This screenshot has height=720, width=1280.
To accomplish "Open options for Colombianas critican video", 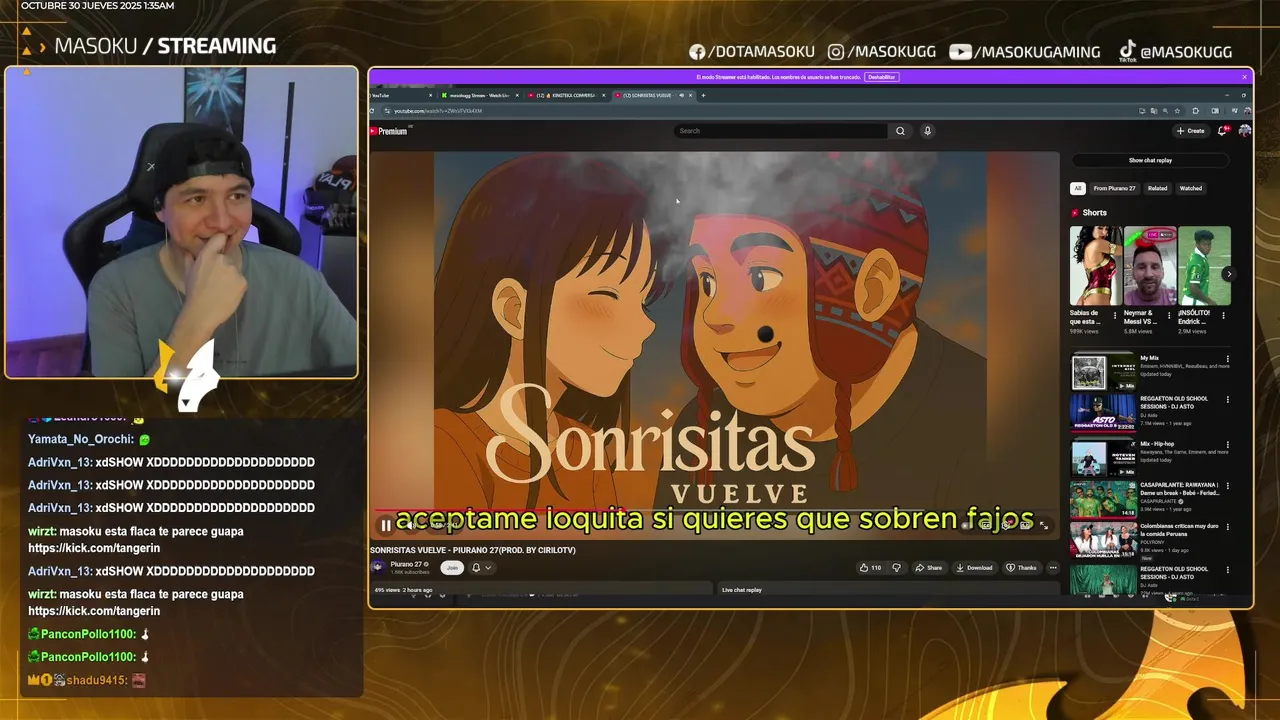I will tap(1228, 528).
